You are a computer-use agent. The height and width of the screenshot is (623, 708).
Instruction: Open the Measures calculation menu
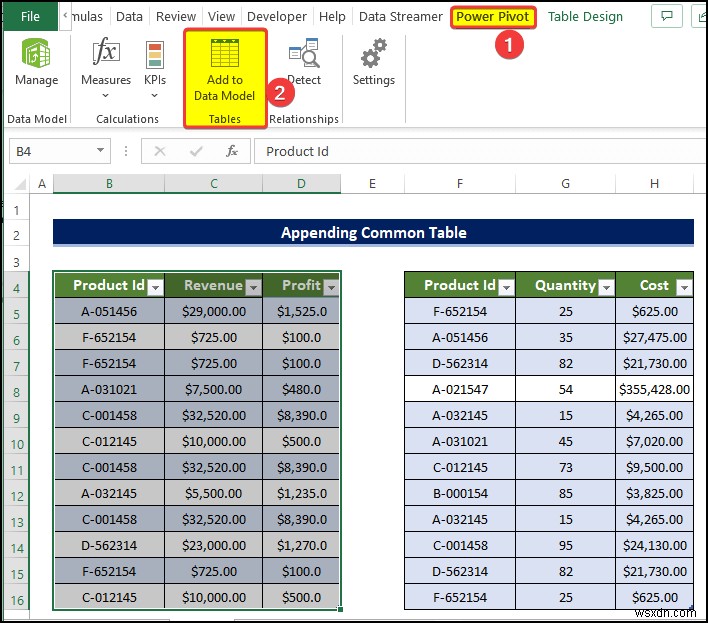[106, 68]
